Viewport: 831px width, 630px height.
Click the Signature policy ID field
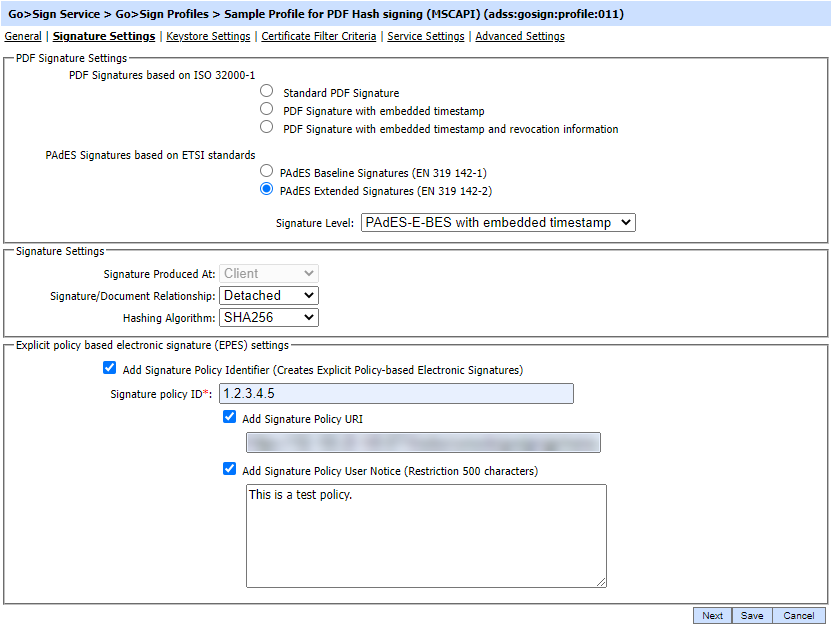coord(396,394)
